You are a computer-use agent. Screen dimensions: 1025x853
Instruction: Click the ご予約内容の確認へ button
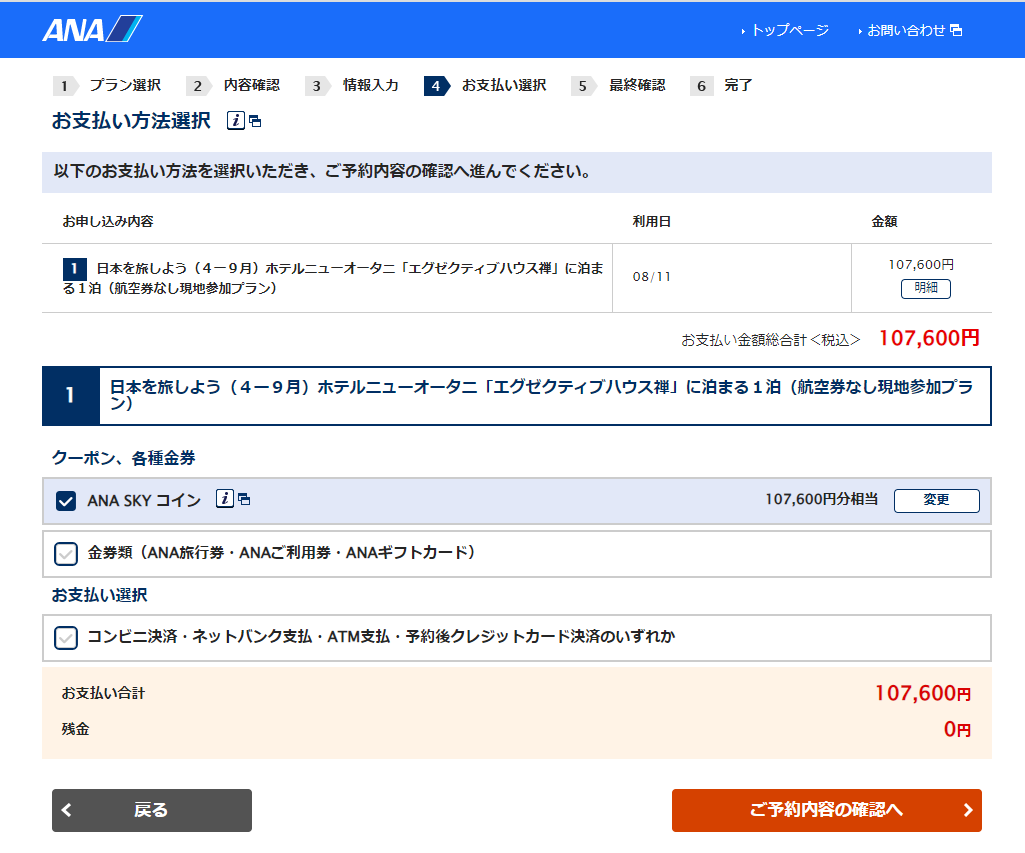(x=826, y=810)
